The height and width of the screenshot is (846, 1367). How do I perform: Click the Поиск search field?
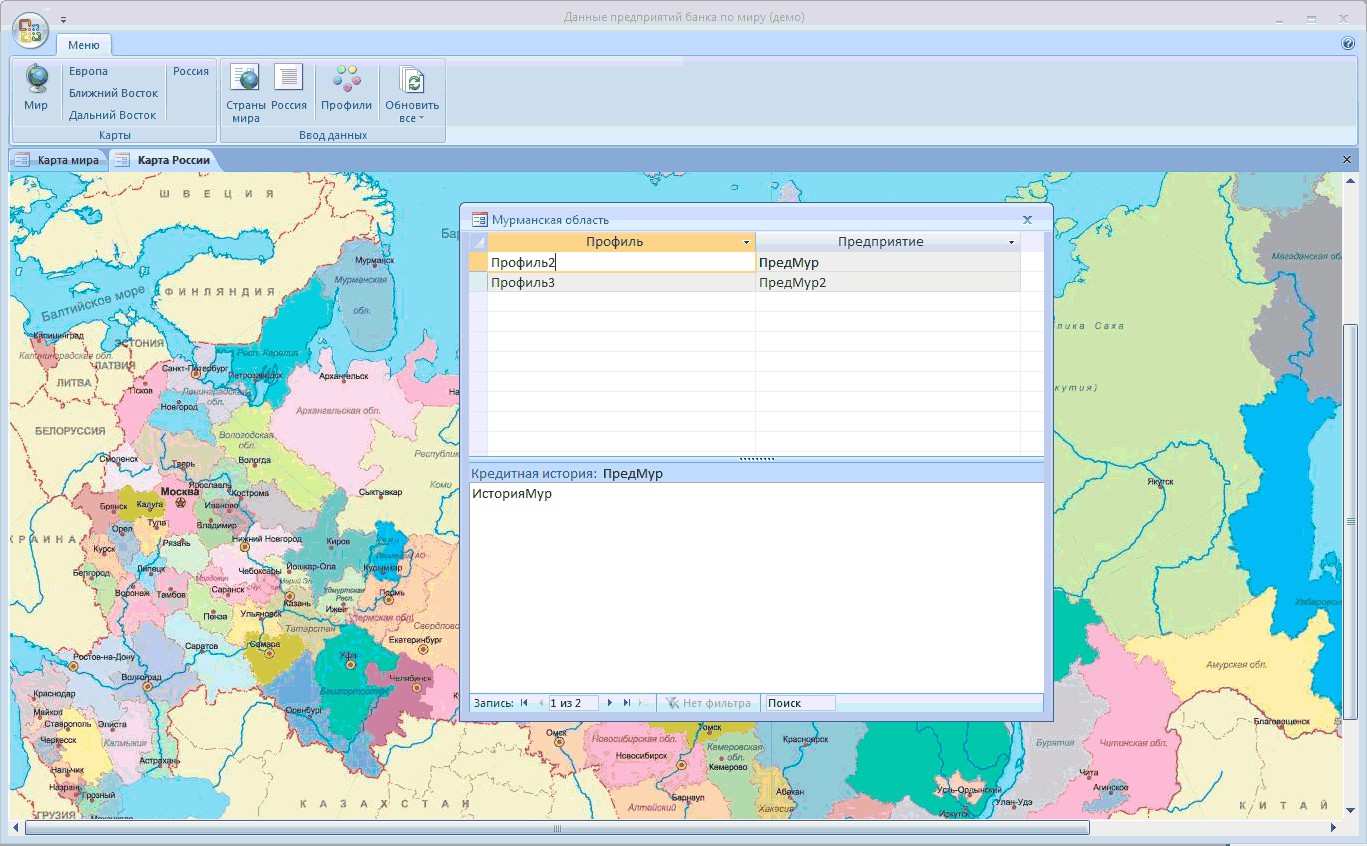(x=799, y=703)
